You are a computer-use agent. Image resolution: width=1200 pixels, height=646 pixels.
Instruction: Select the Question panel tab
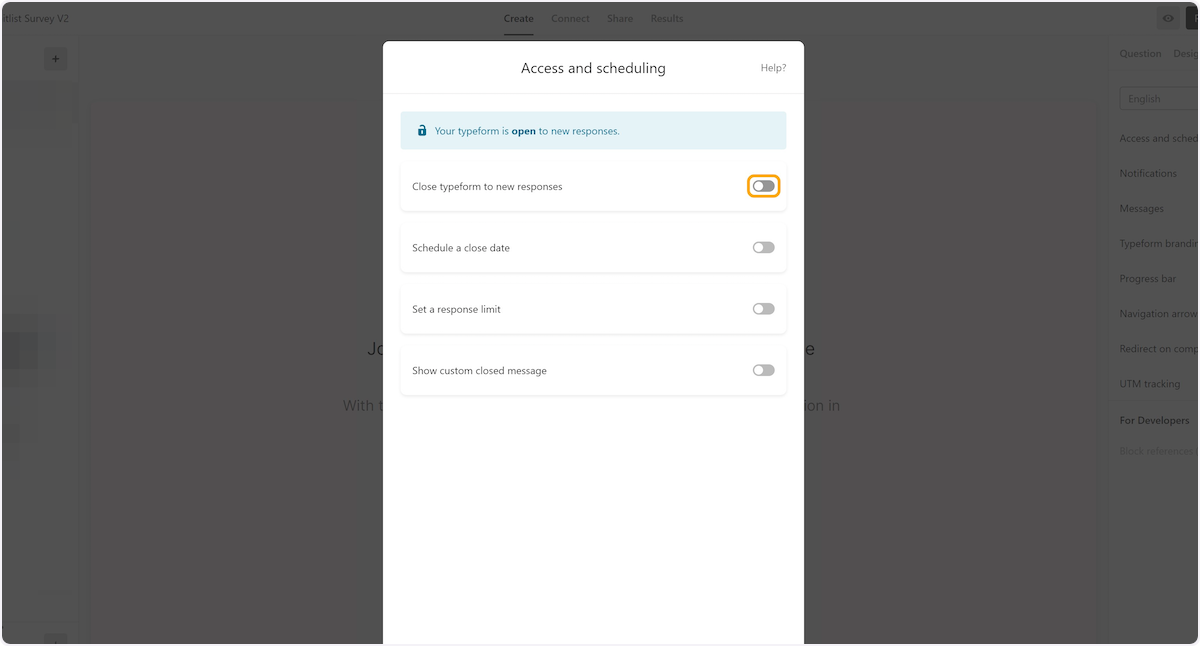1140,54
